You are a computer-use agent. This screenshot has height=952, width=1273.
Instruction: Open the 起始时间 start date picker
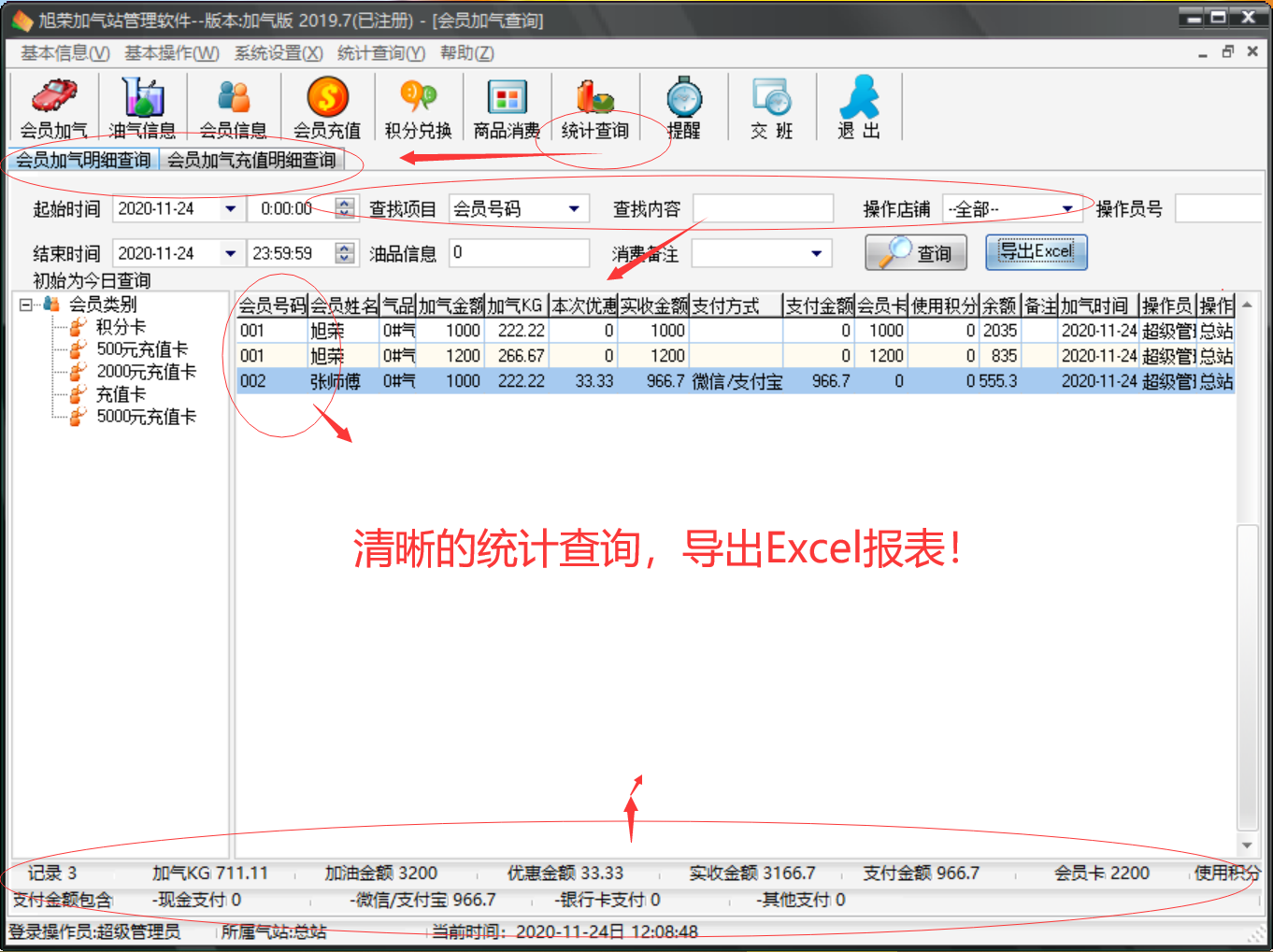(230, 208)
